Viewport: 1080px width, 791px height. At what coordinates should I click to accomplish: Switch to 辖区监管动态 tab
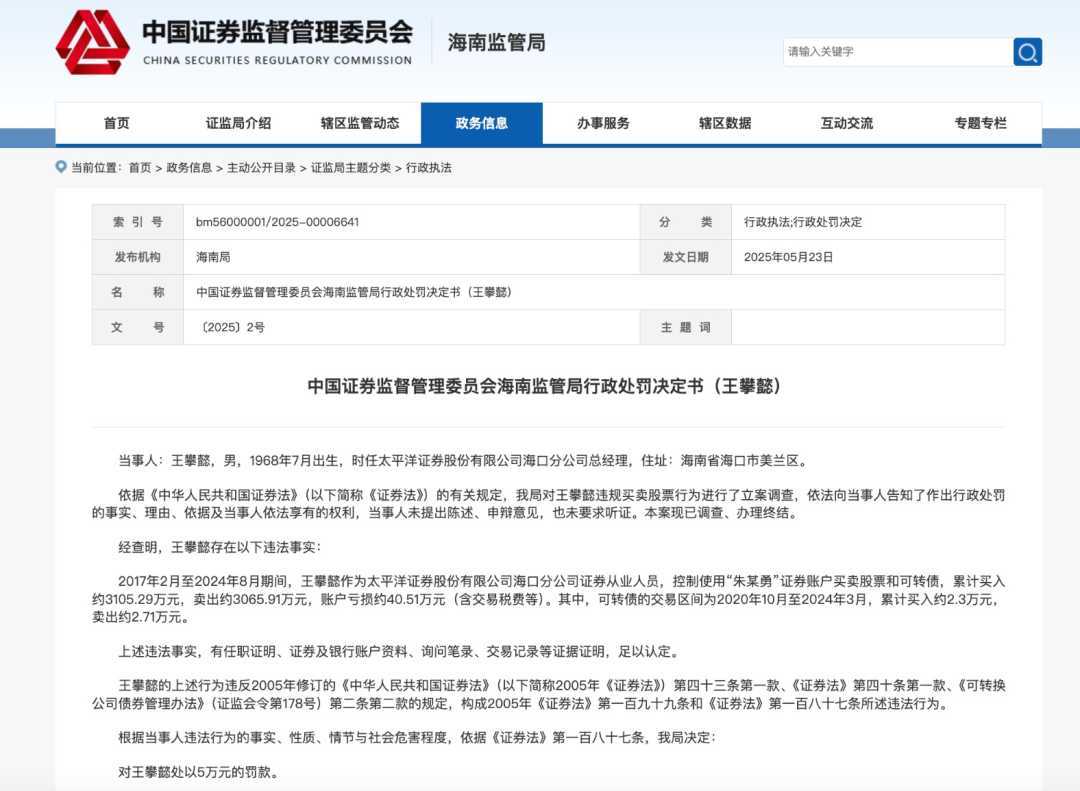360,123
